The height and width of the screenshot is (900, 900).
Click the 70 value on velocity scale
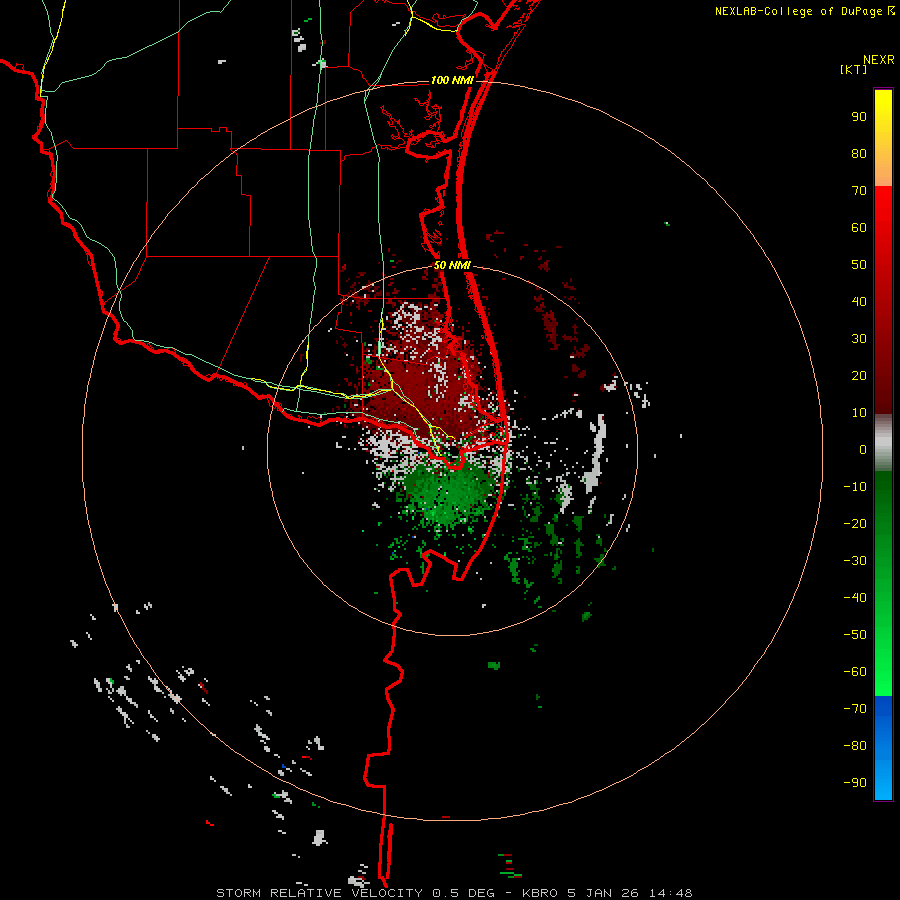coord(859,191)
